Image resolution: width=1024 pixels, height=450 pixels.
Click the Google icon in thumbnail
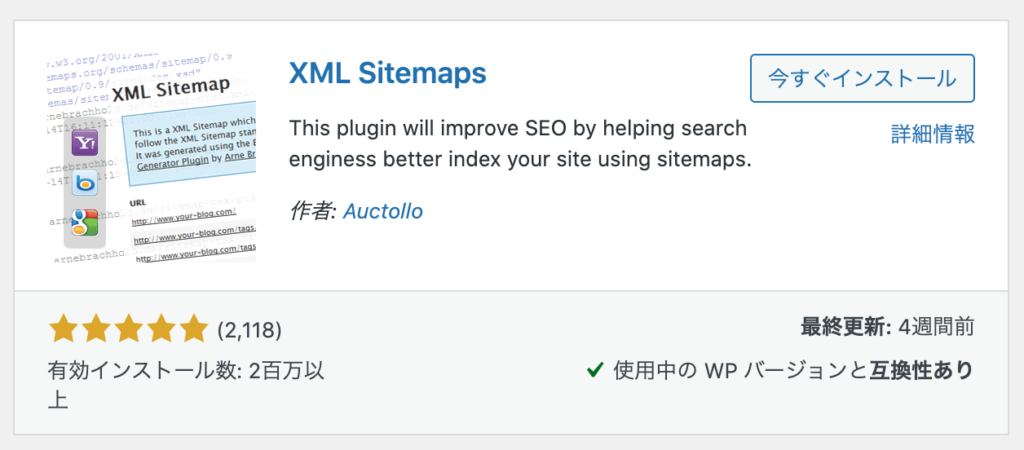click(x=84, y=223)
